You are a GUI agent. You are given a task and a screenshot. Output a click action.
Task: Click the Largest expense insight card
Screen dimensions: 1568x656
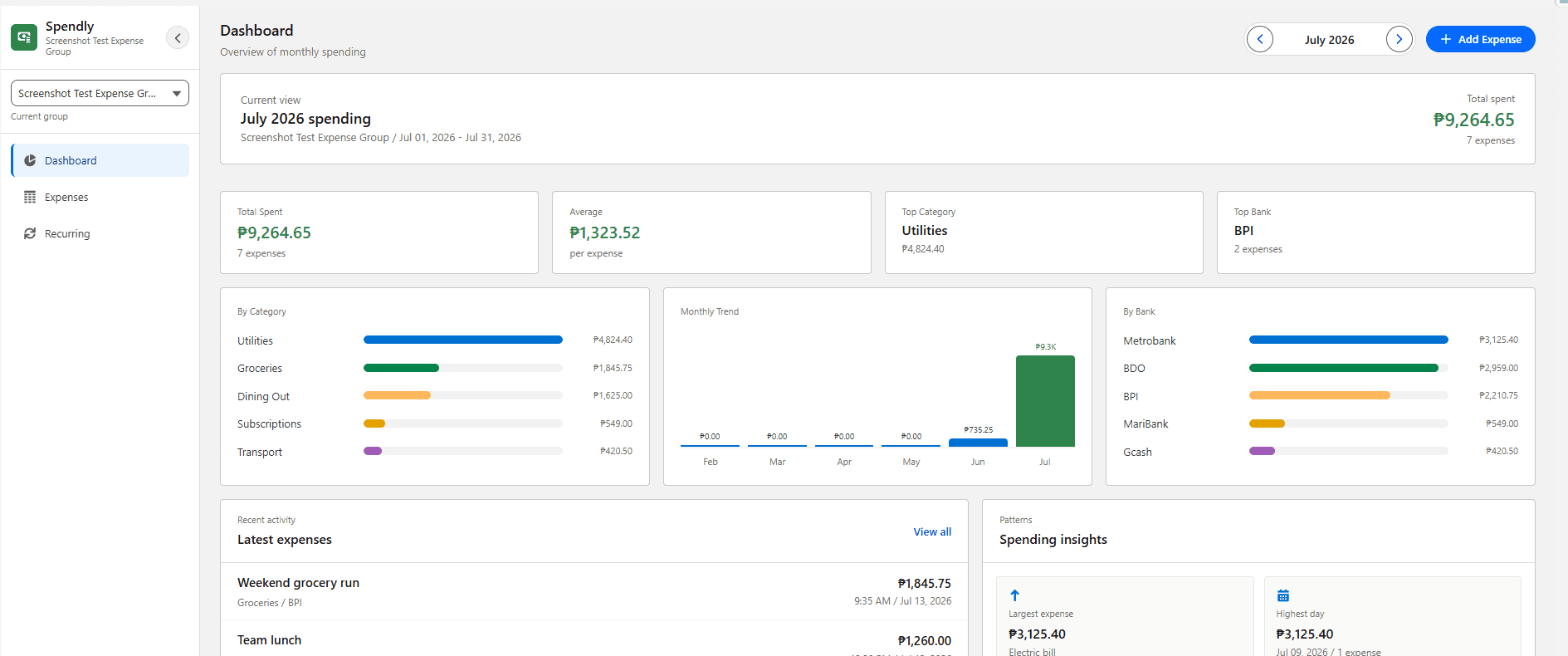tap(1125, 617)
